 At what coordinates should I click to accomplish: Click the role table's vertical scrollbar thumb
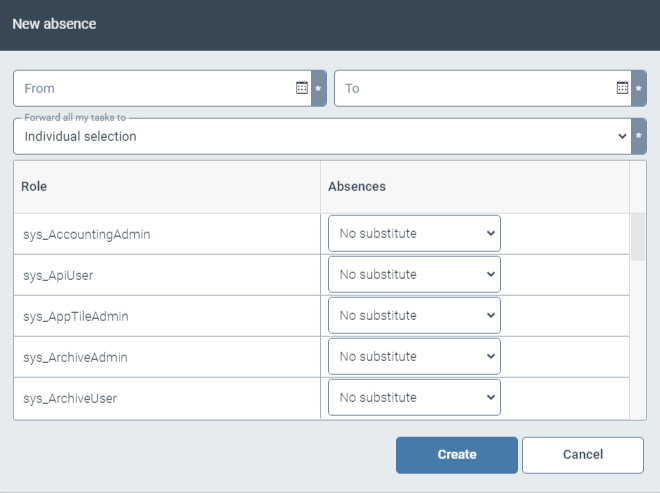637,236
